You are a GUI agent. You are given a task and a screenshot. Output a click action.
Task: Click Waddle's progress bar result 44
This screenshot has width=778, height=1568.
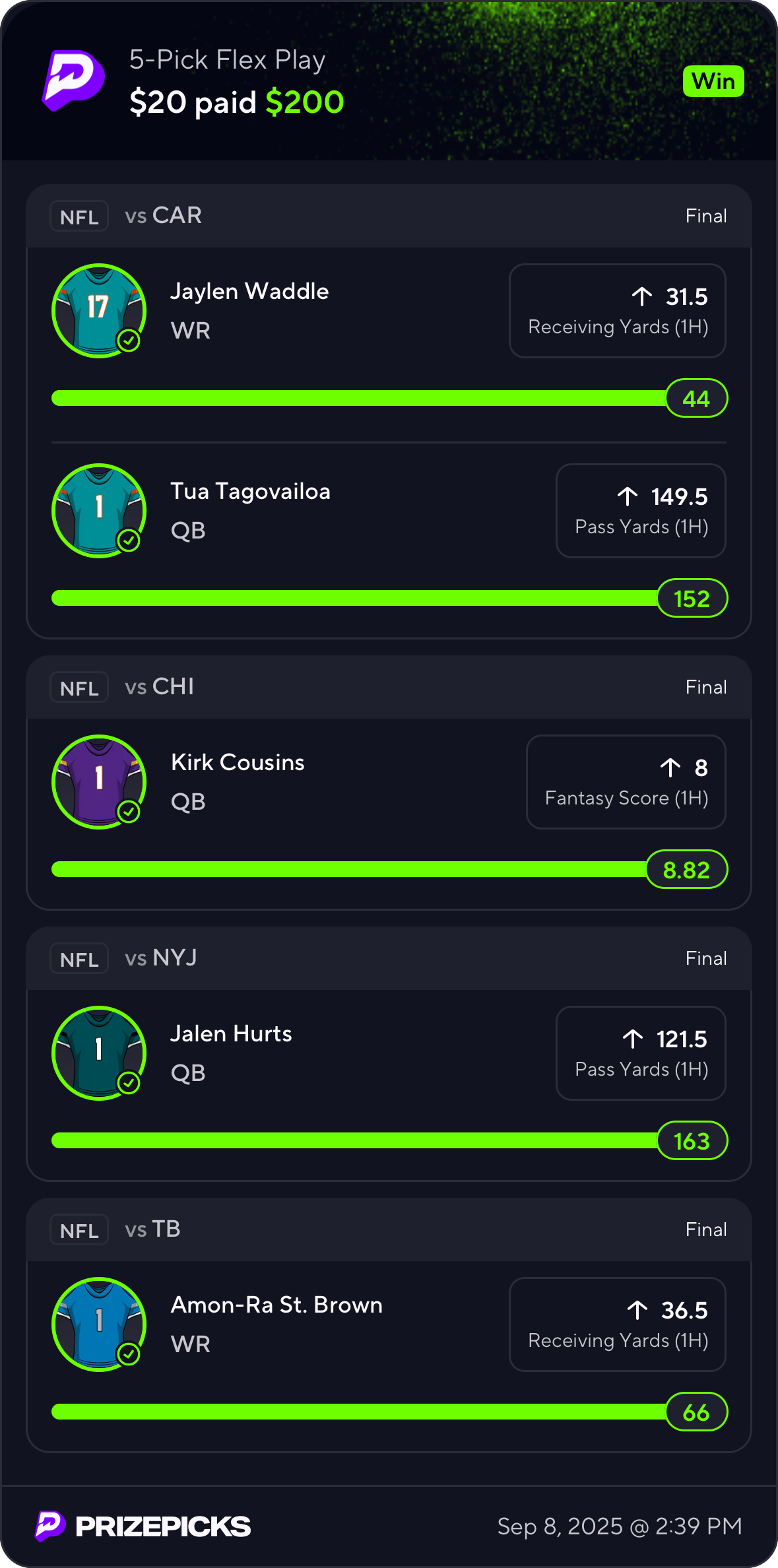696,399
